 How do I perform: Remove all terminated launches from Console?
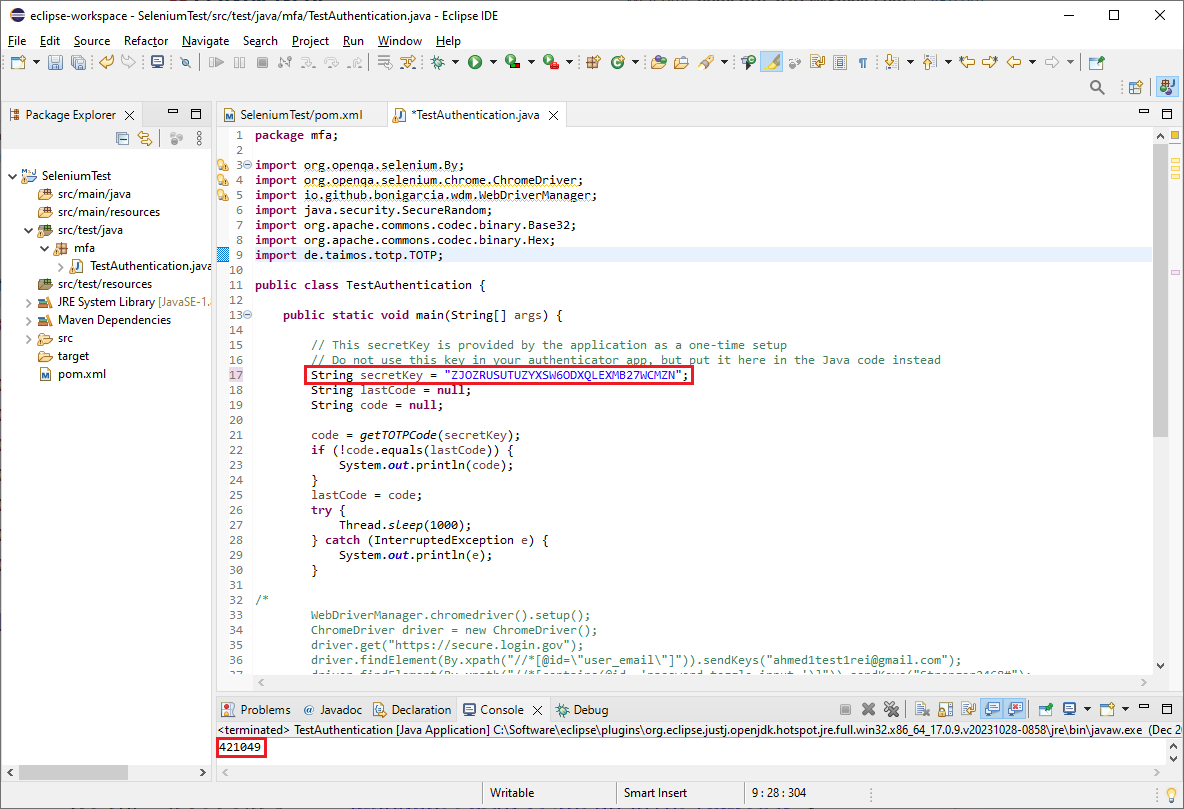pyautogui.click(x=890, y=709)
